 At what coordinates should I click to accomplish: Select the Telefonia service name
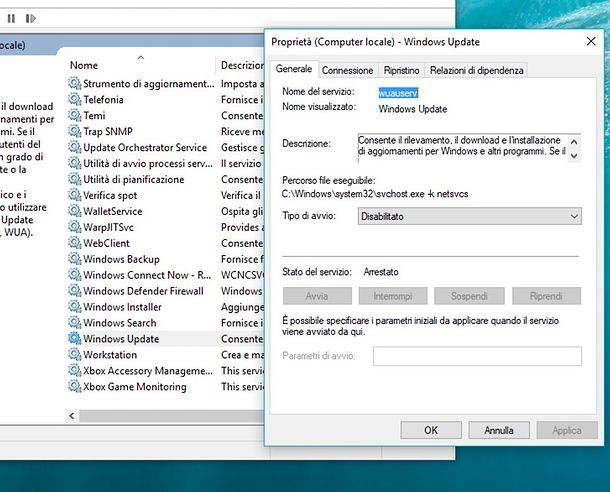pos(103,100)
